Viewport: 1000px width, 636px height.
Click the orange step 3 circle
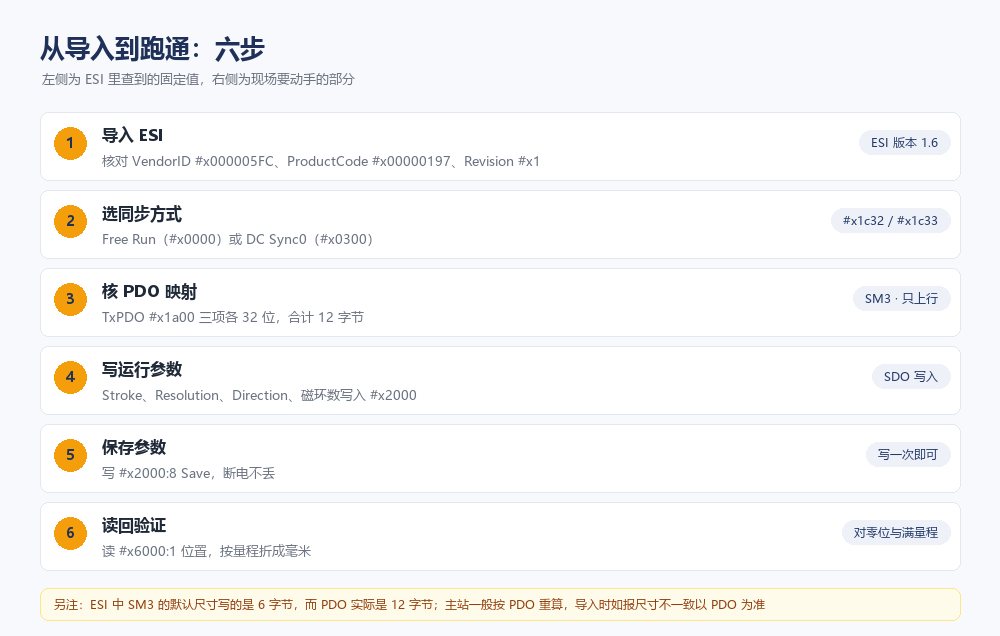point(70,299)
